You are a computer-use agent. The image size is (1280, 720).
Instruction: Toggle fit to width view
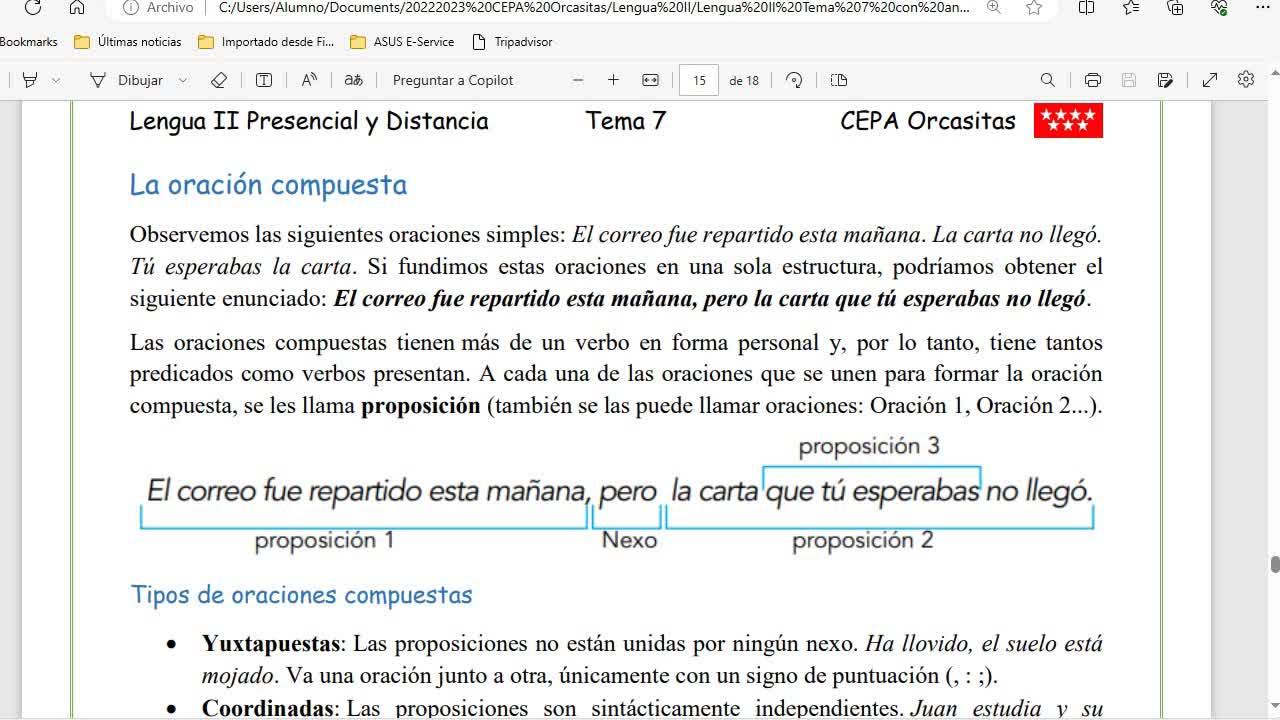pos(650,80)
